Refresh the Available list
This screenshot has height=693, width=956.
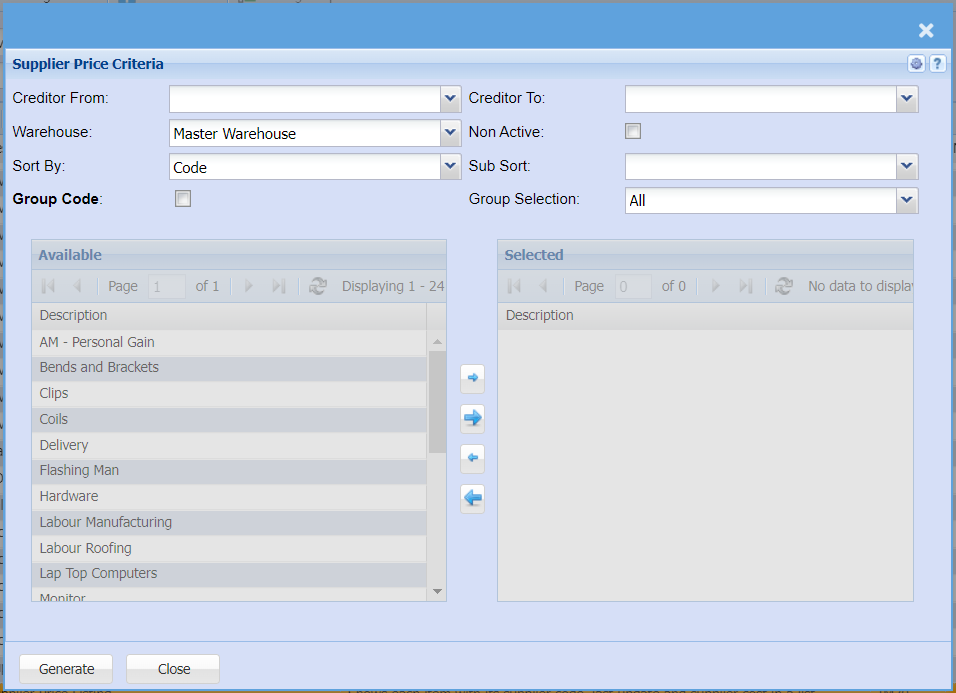tap(318, 286)
